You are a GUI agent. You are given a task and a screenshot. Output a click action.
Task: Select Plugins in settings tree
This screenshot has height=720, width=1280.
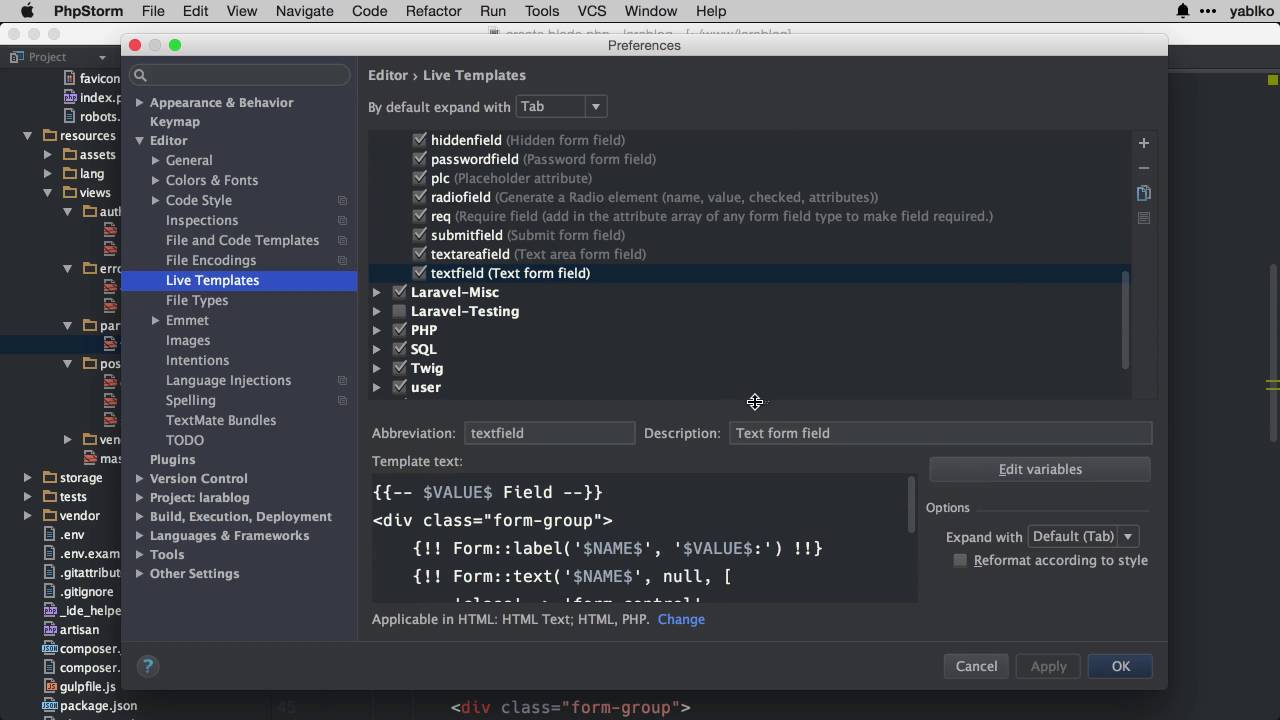coord(172,459)
